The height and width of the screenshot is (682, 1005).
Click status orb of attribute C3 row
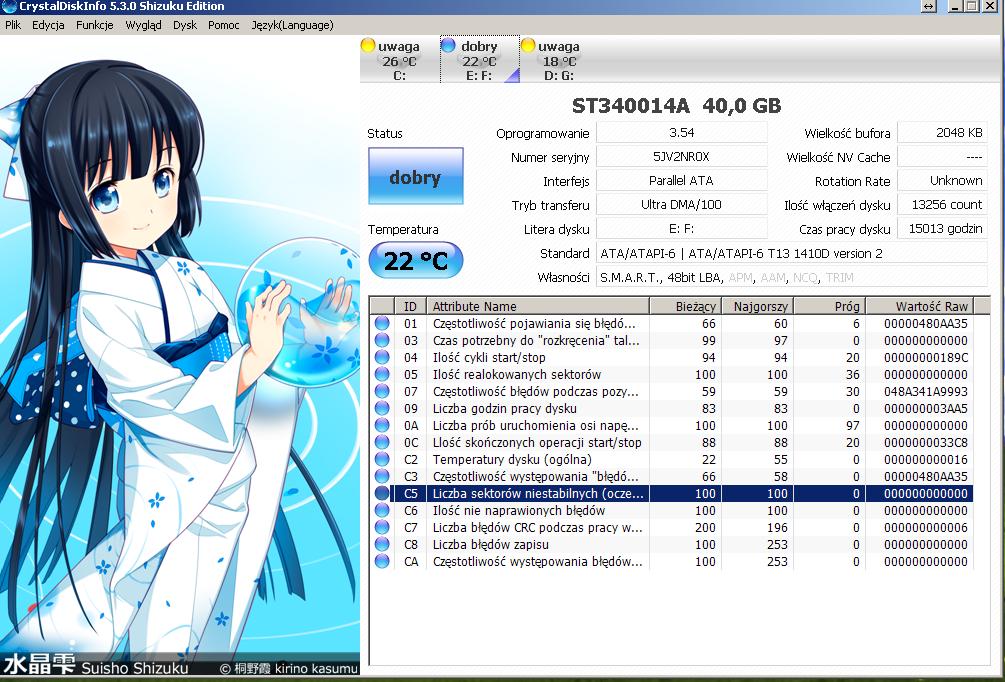click(x=382, y=476)
